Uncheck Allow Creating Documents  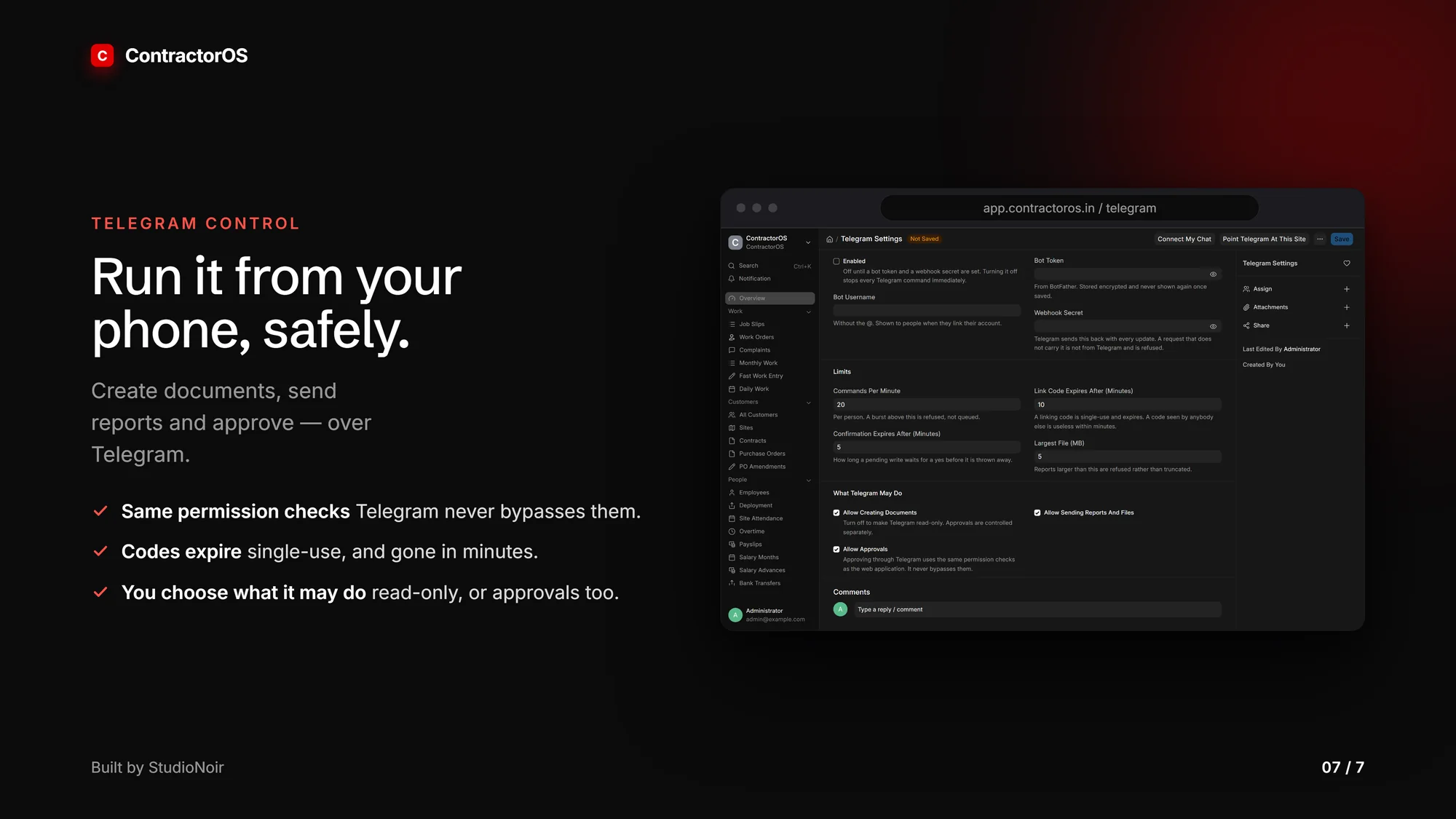click(x=836, y=513)
